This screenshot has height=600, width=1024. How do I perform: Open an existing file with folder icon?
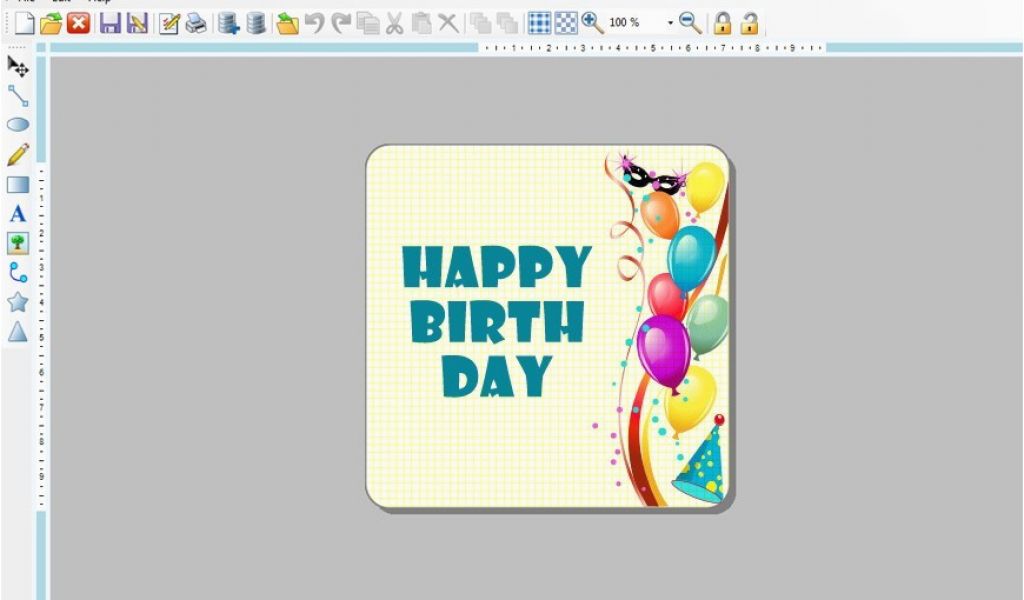tap(50, 24)
